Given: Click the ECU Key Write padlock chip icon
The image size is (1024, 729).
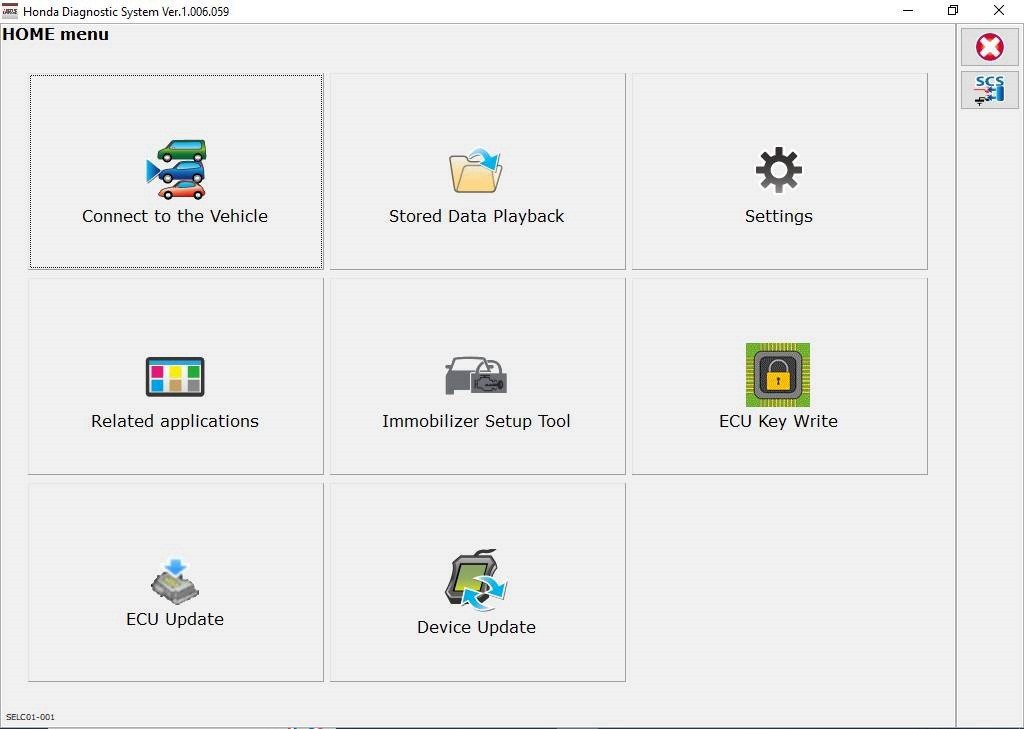Looking at the screenshot, I should pos(778,375).
